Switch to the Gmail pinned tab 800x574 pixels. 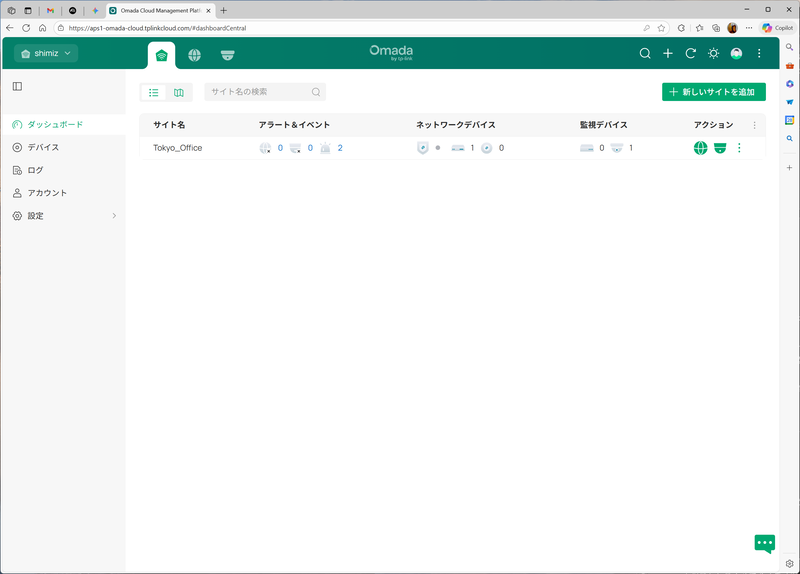[x=51, y=10]
